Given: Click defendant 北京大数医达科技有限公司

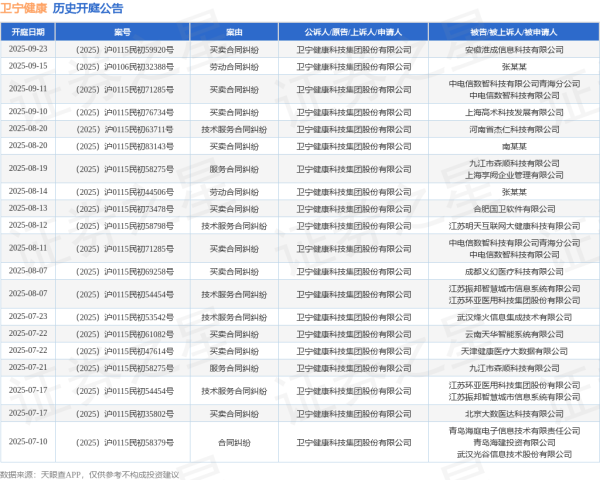Looking at the screenshot, I should click(x=513, y=412).
